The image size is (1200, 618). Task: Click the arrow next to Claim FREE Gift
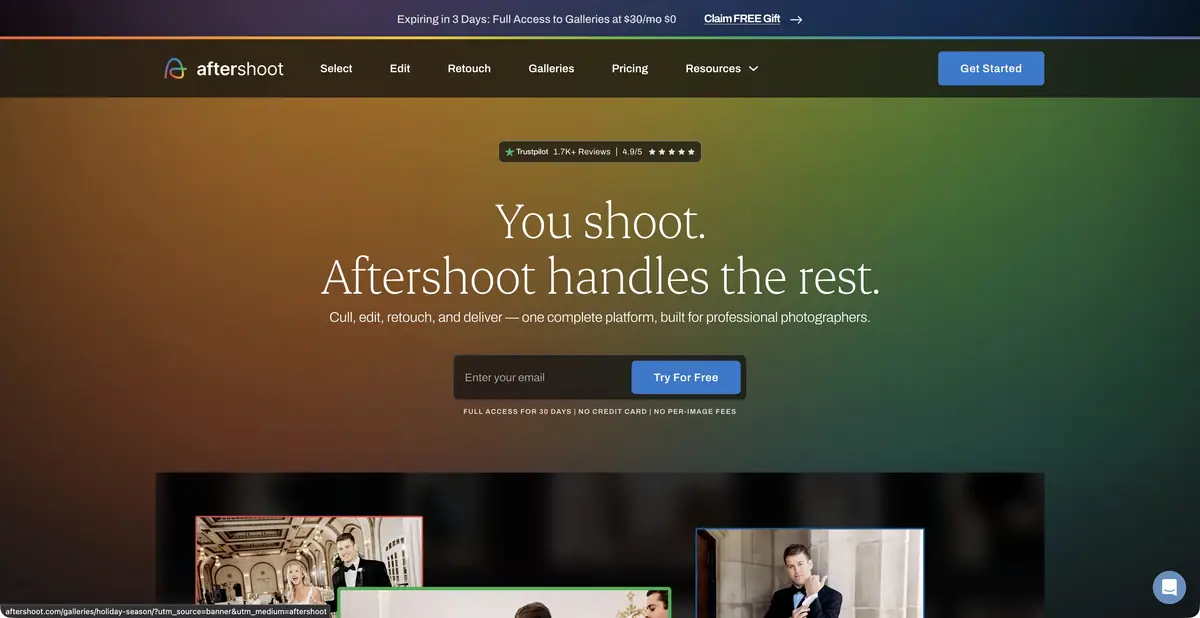pyautogui.click(x=796, y=19)
